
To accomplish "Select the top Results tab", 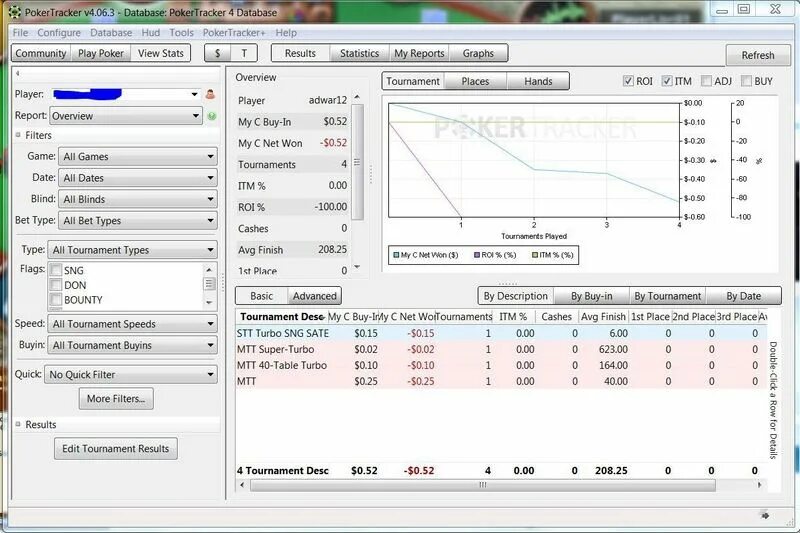I will (x=301, y=53).
